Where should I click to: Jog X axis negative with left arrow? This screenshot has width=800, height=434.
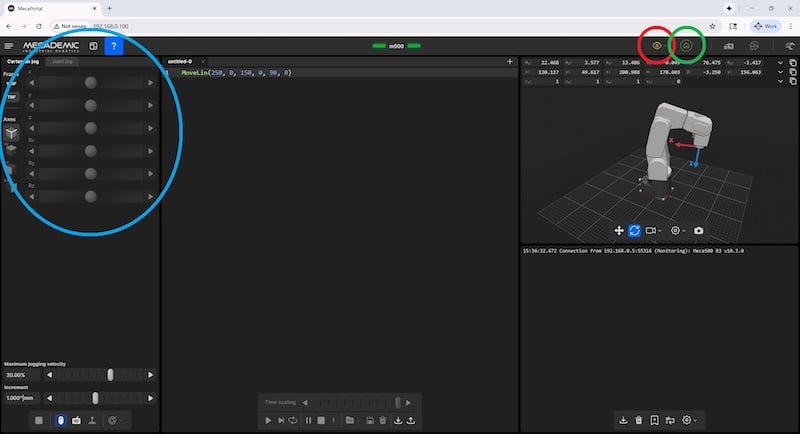[x=32, y=83]
